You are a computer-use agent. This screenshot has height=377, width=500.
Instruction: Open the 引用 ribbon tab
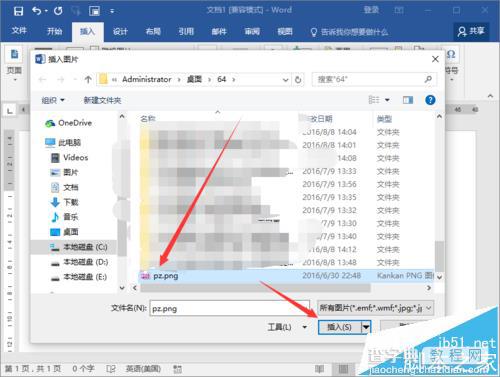click(x=186, y=32)
